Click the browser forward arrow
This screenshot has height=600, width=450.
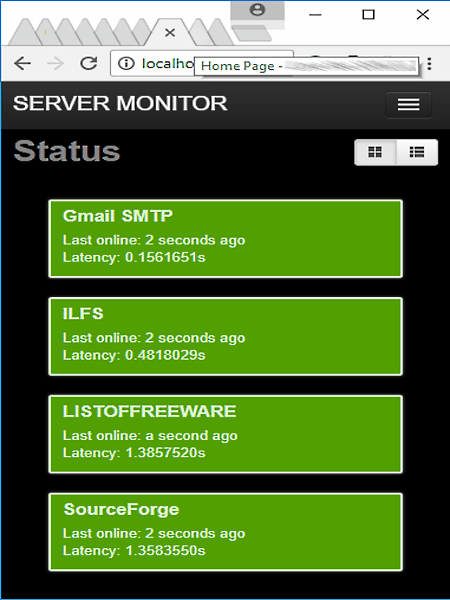55,64
